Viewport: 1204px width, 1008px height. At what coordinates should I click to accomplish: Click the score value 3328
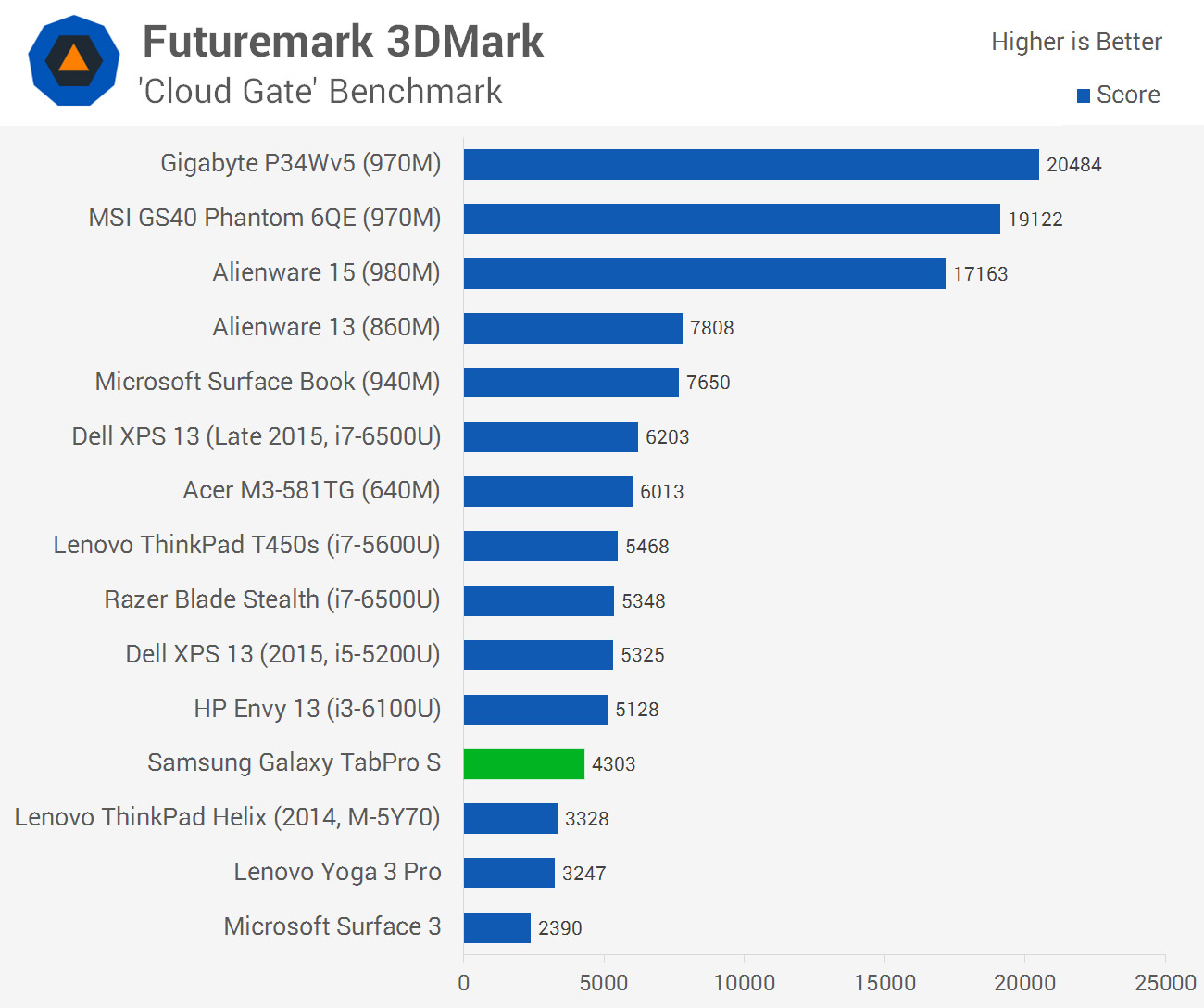click(x=587, y=819)
